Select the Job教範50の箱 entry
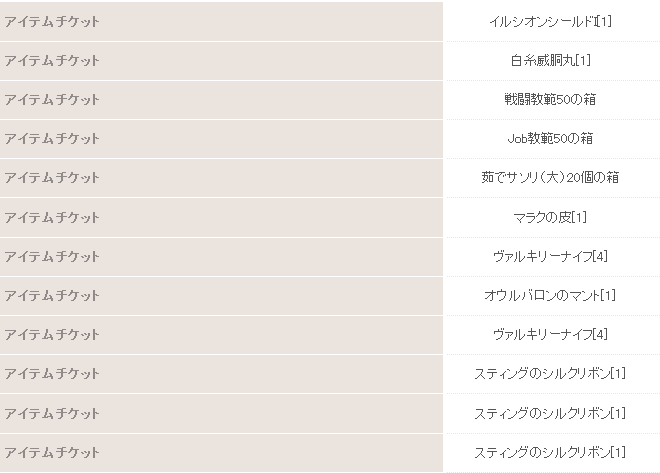Image resolution: width=660 pixels, height=473 pixels. [x=550, y=138]
